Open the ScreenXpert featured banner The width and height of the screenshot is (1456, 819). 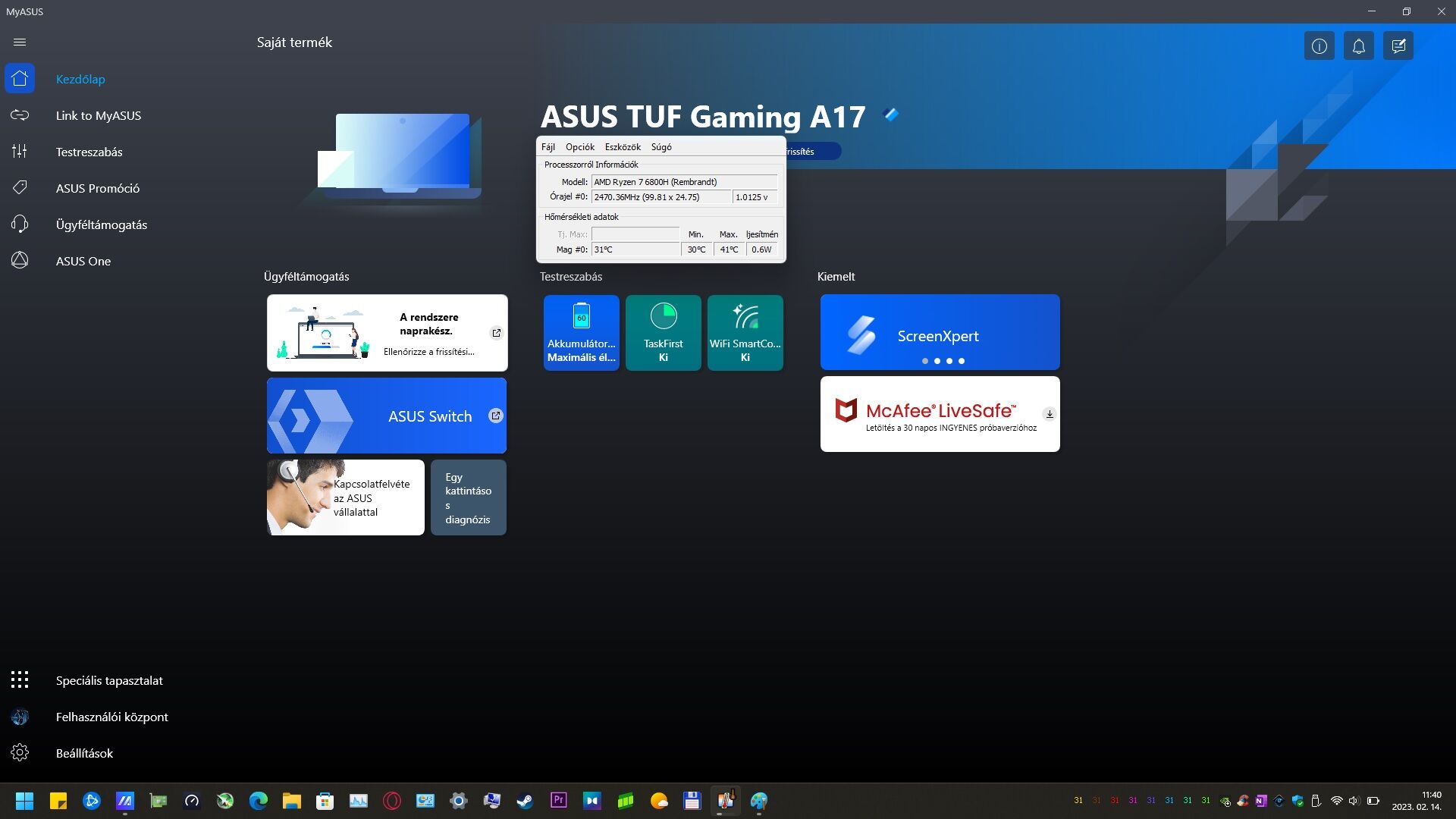pyautogui.click(x=940, y=332)
